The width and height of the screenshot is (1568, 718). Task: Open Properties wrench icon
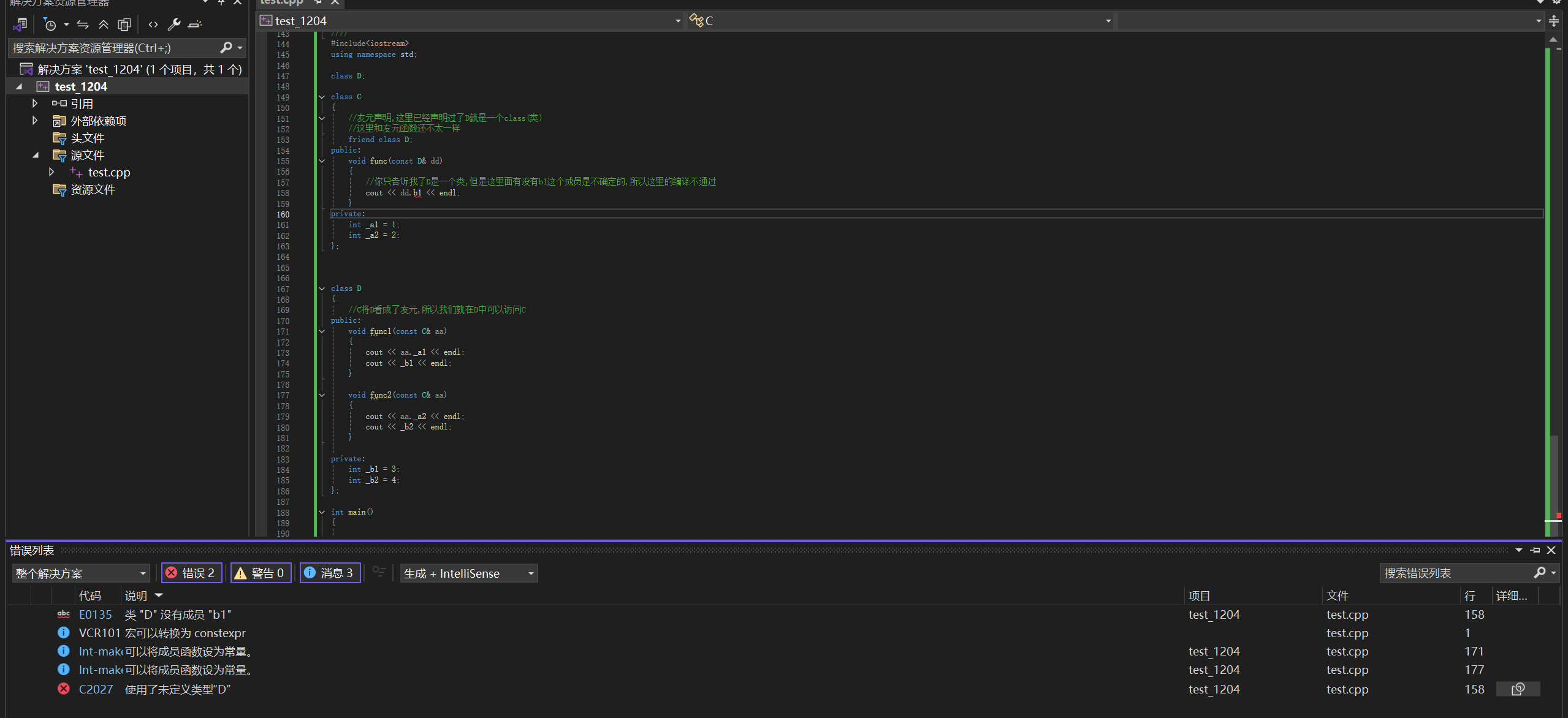174,25
